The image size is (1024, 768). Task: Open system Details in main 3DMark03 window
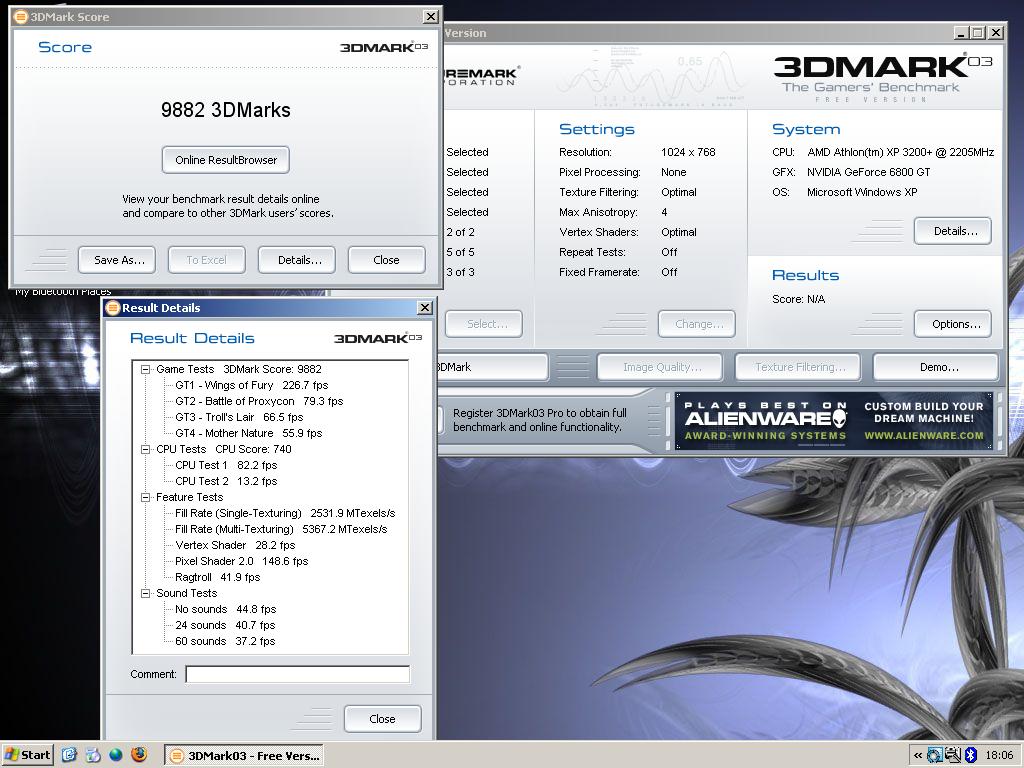pyautogui.click(x=952, y=231)
